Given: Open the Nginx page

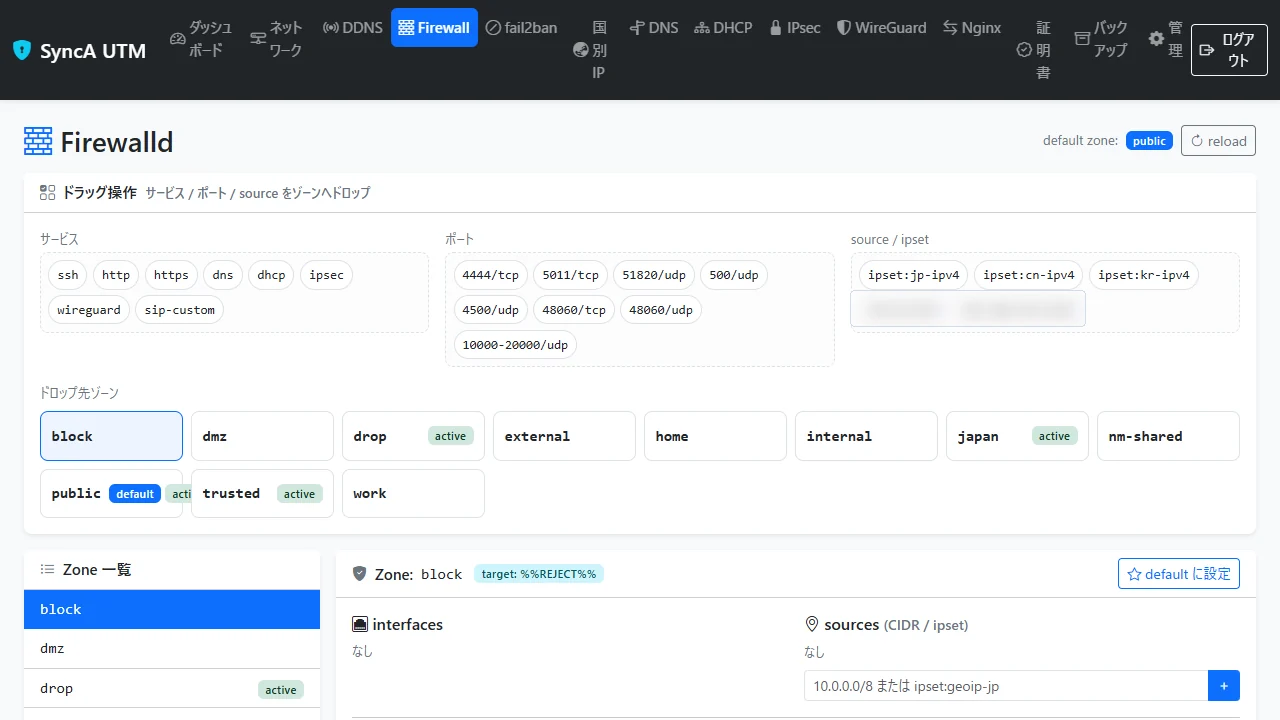Looking at the screenshot, I should (x=971, y=28).
